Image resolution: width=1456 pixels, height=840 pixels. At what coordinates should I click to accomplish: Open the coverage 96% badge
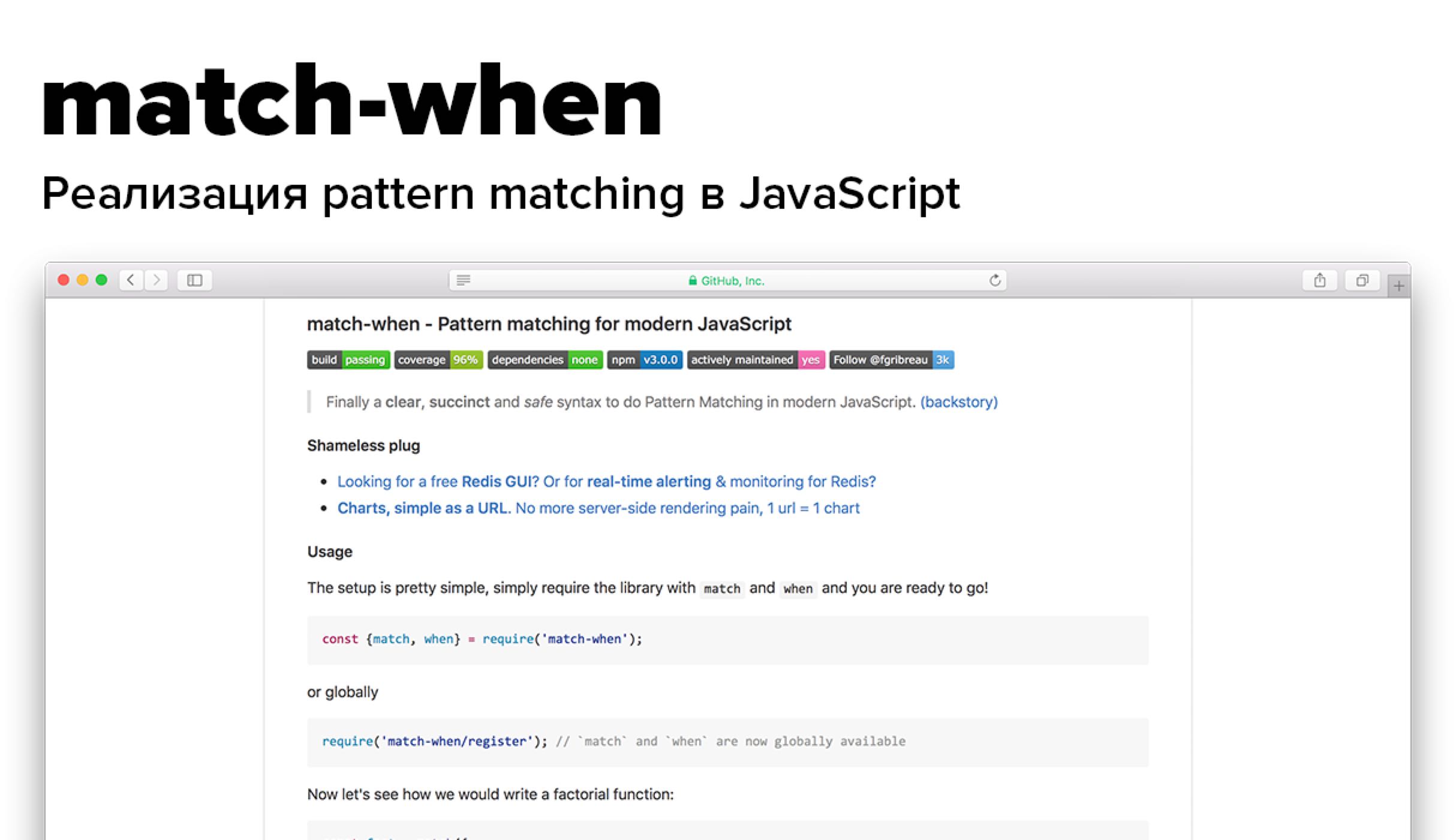(438, 360)
